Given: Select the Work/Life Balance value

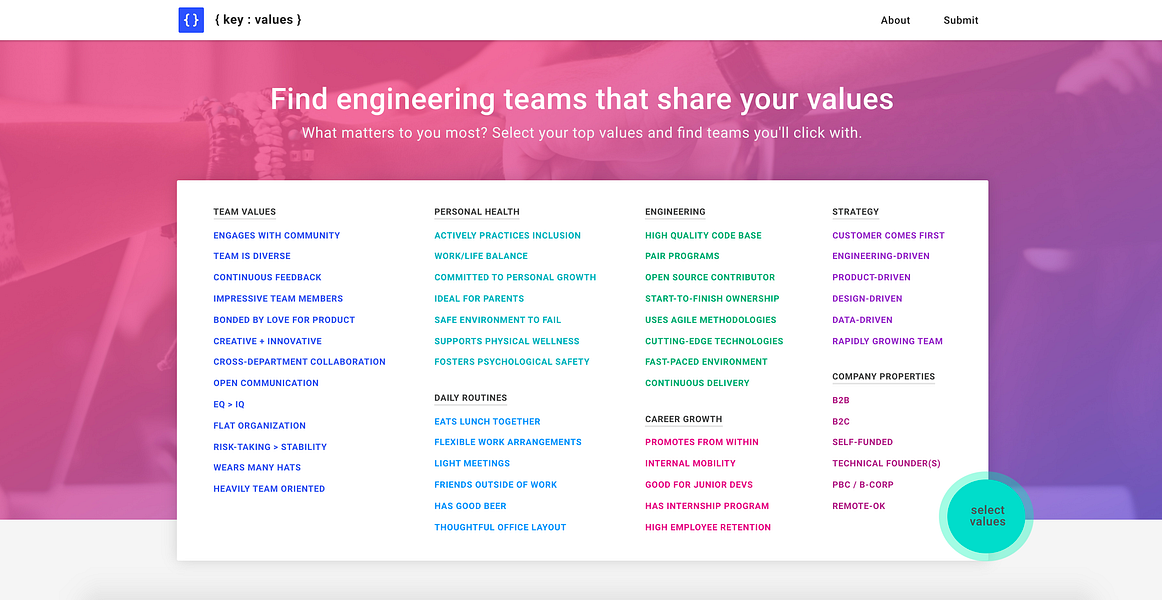Looking at the screenshot, I should pyautogui.click(x=482, y=256).
